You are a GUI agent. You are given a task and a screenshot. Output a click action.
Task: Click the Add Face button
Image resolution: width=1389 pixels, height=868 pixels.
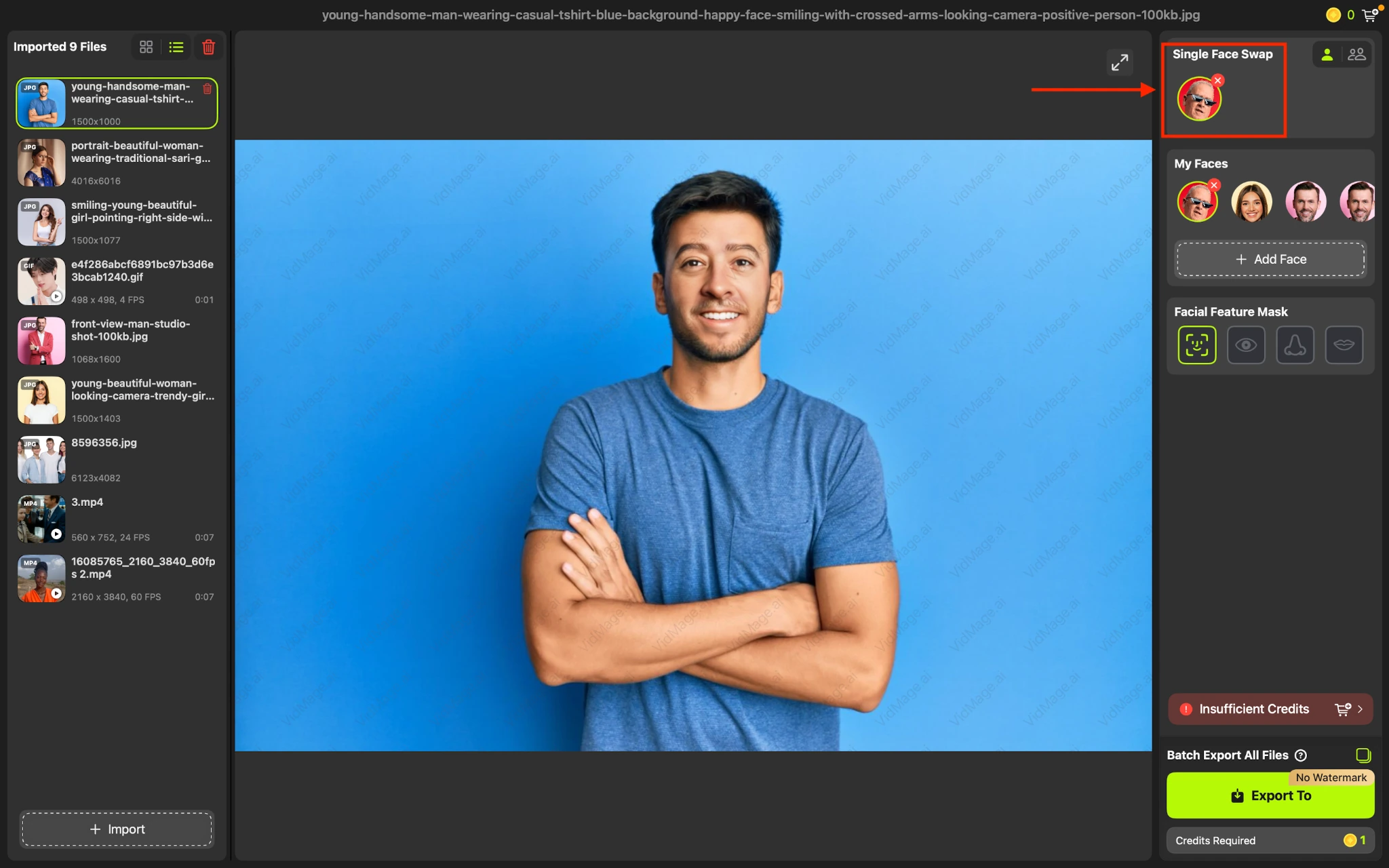[1270, 259]
